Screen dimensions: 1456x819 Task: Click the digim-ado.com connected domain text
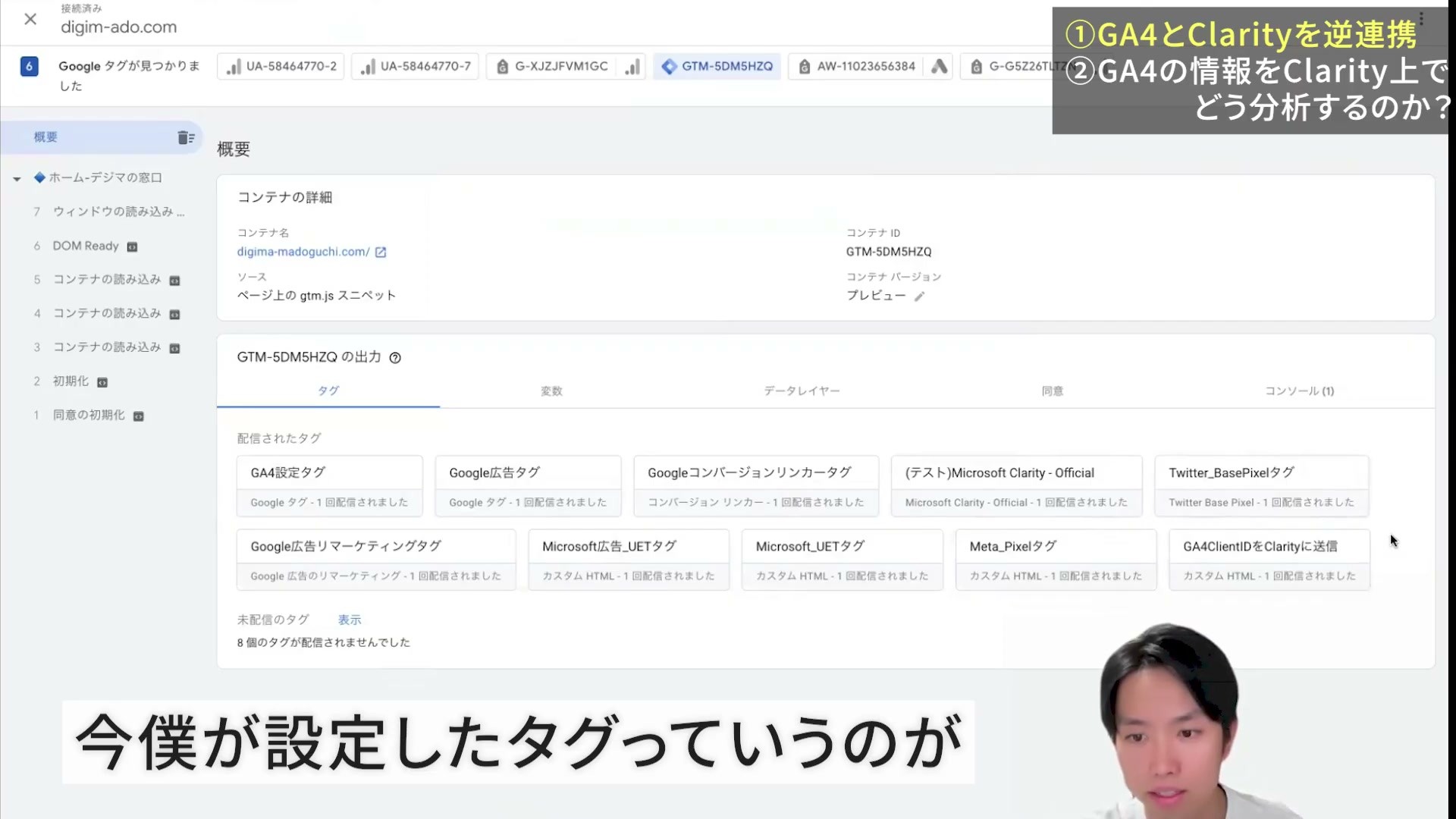point(118,27)
